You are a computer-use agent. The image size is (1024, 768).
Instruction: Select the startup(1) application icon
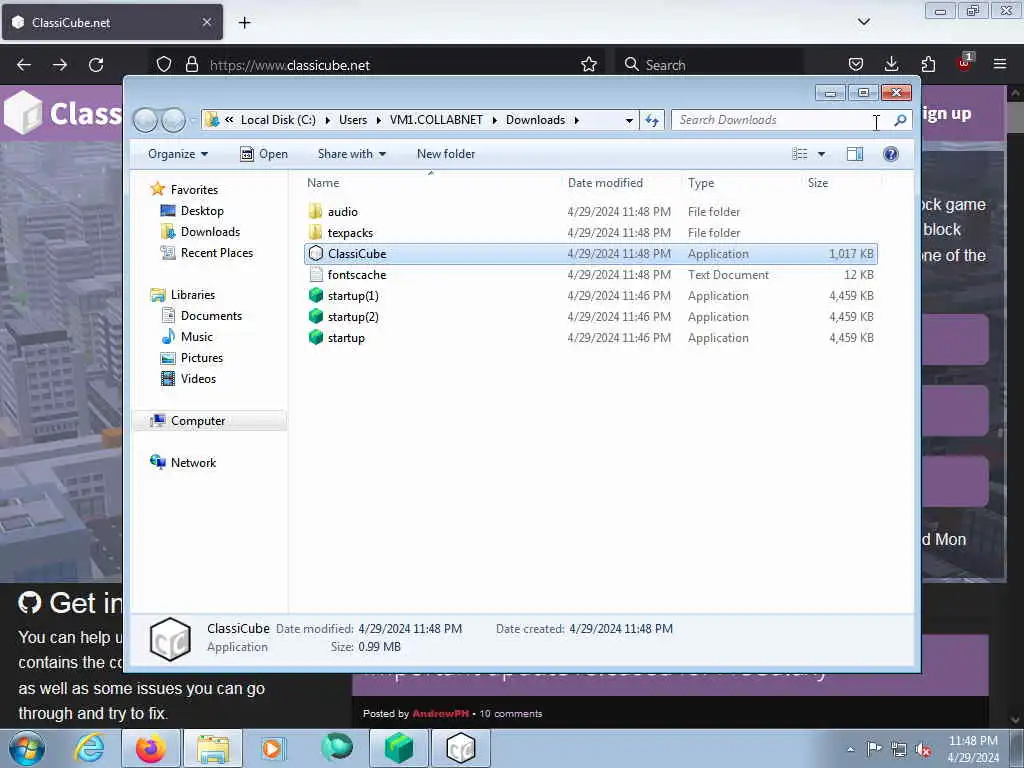coord(315,295)
